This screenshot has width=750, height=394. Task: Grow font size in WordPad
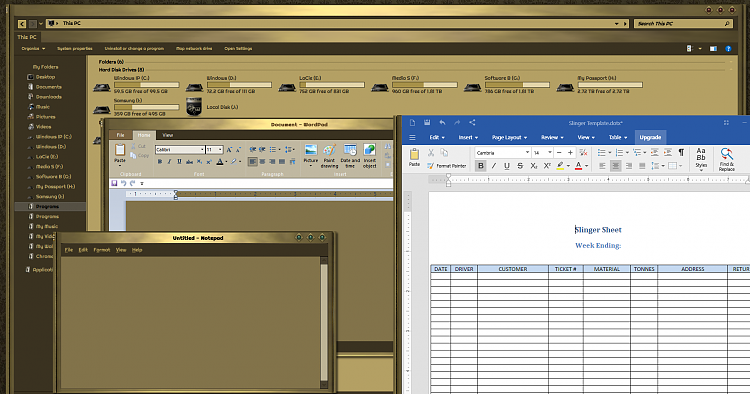tap(229, 150)
